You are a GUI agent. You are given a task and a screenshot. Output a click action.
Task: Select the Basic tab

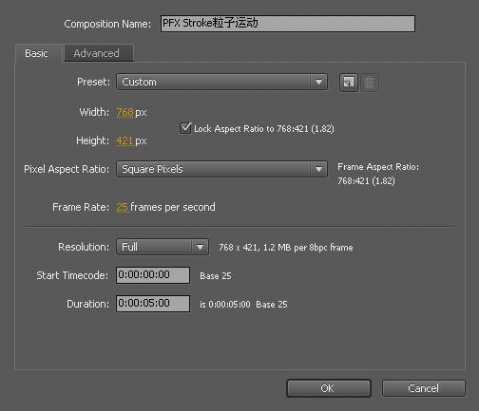(x=38, y=53)
